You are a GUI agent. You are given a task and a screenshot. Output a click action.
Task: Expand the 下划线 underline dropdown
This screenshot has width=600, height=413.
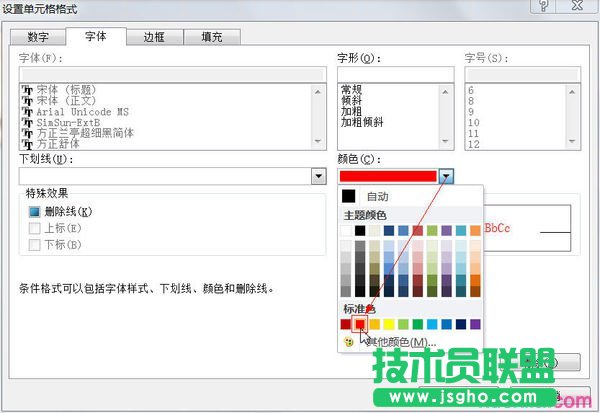pos(318,176)
